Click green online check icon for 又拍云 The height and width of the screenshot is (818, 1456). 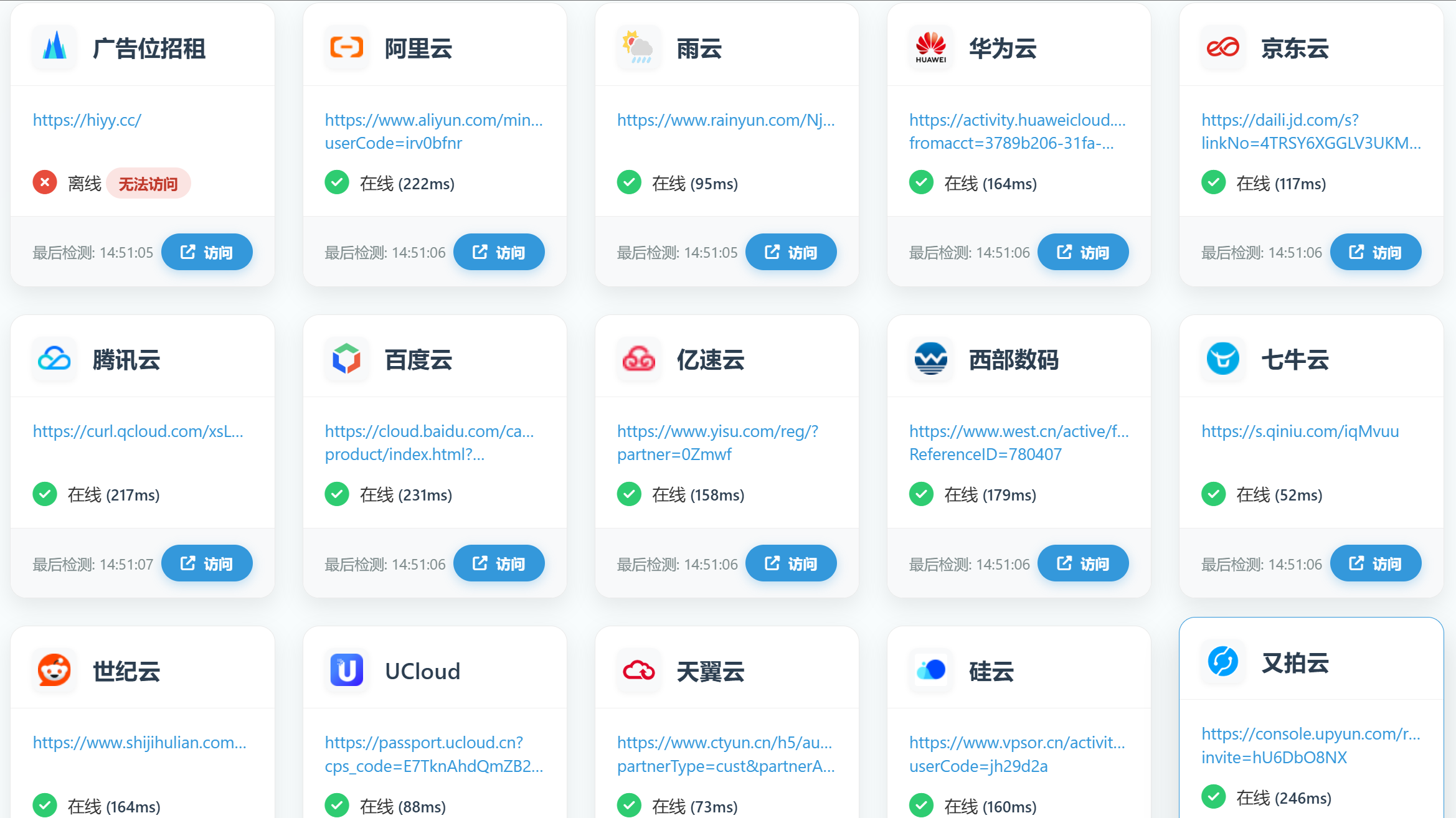coord(1213,797)
